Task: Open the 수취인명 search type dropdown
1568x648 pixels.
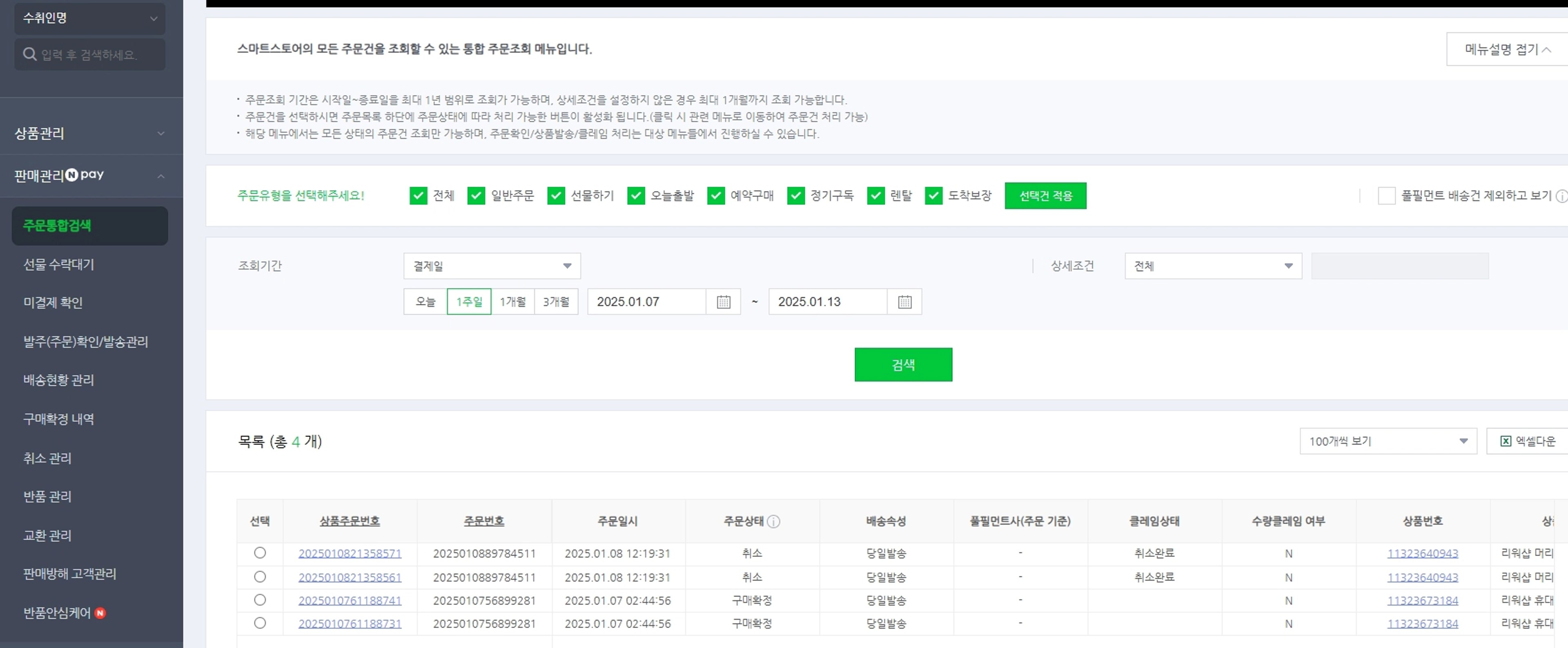Action: point(90,18)
